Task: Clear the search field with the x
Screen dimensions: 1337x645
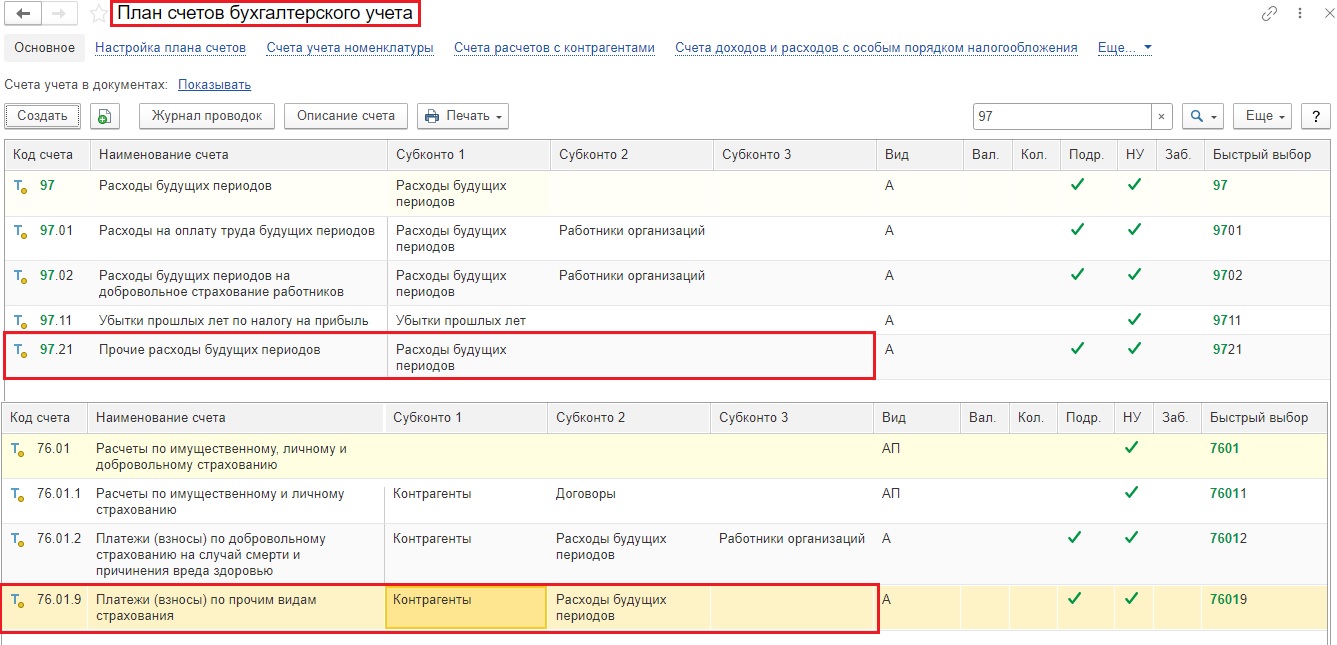Action: click(1161, 116)
